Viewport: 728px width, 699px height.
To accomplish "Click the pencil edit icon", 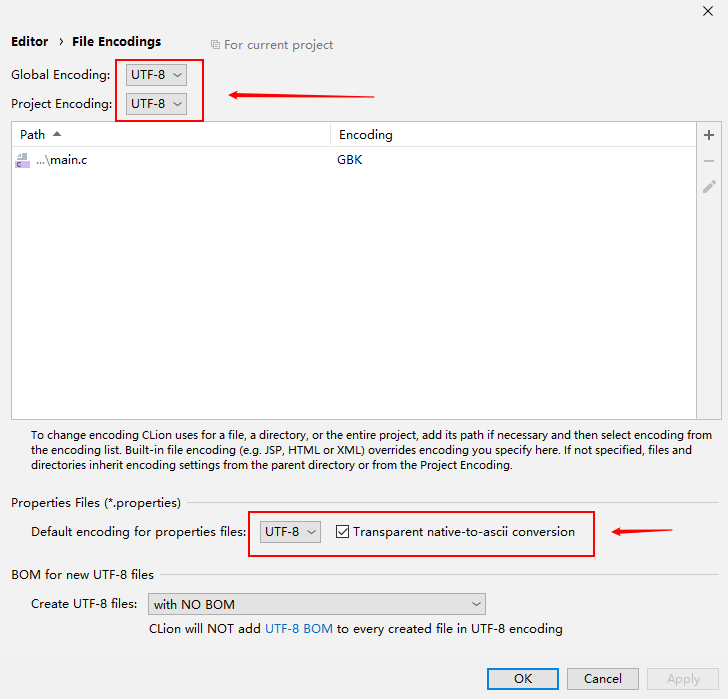I will tap(709, 187).
